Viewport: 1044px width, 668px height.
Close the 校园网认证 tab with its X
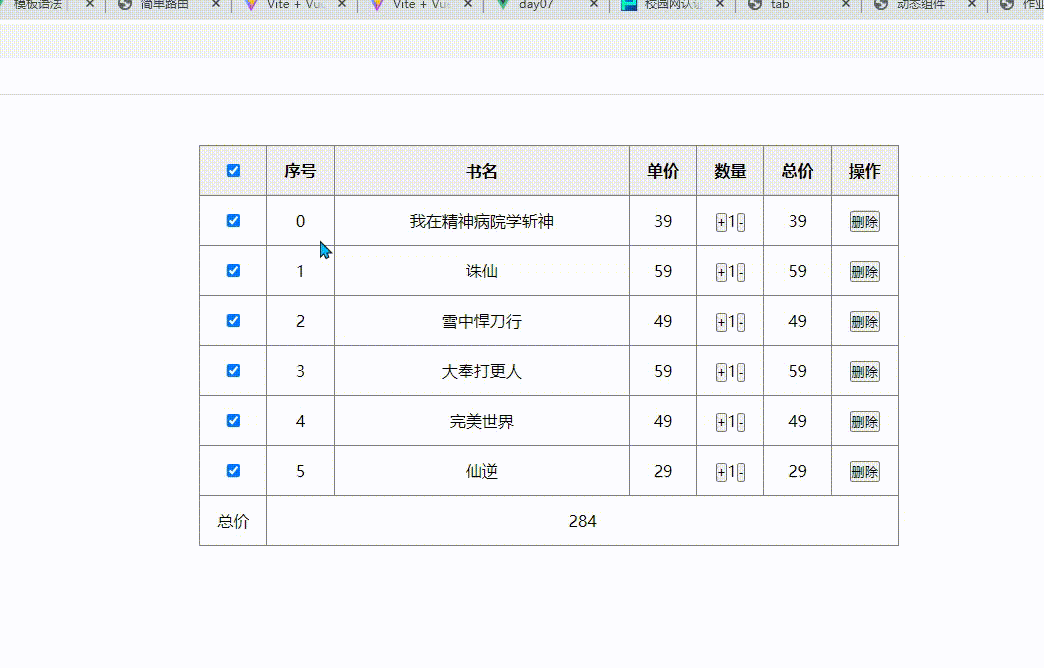(x=720, y=4)
